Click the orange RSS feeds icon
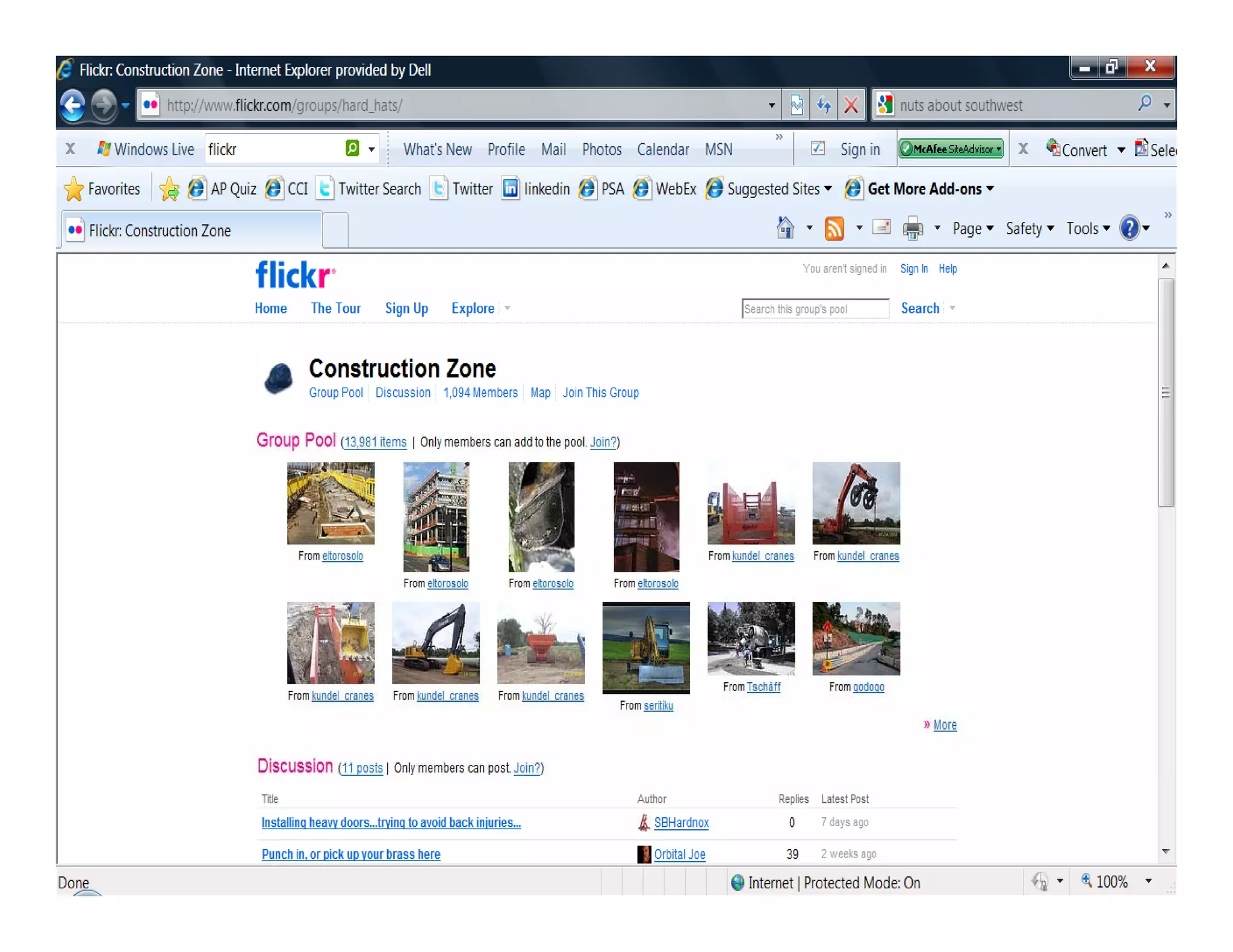 [834, 228]
